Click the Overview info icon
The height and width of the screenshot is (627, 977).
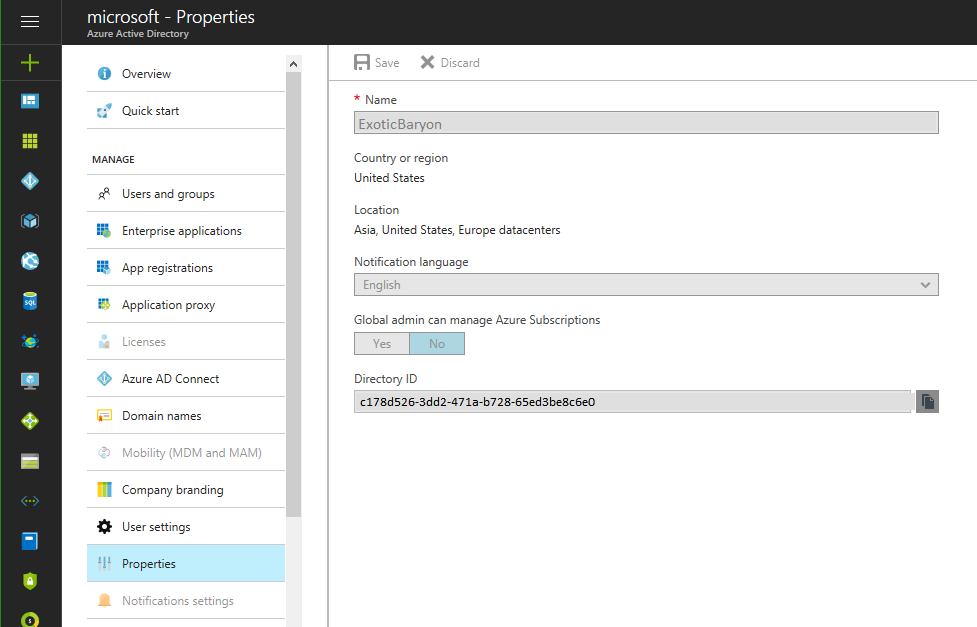click(105, 74)
